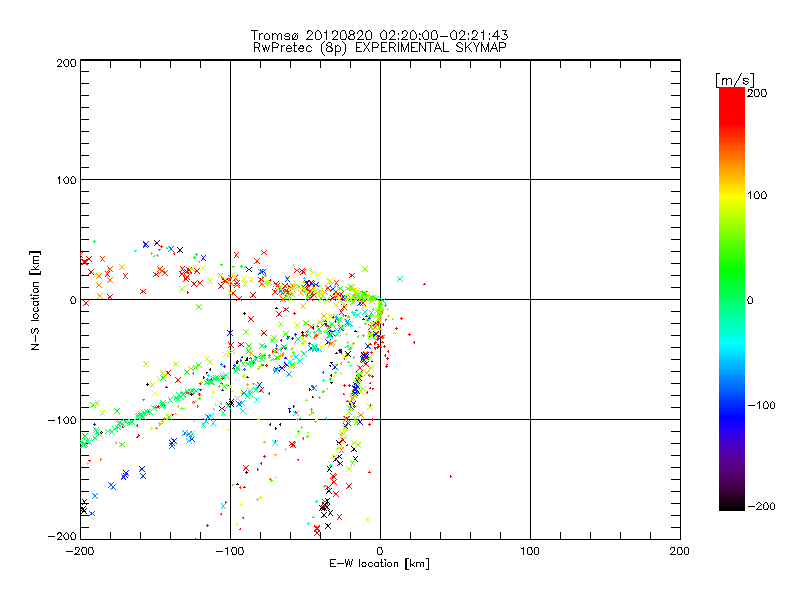Click the colorbar label '100'
The height and width of the screenshot is (600, 800).
[x=757, y=195]
